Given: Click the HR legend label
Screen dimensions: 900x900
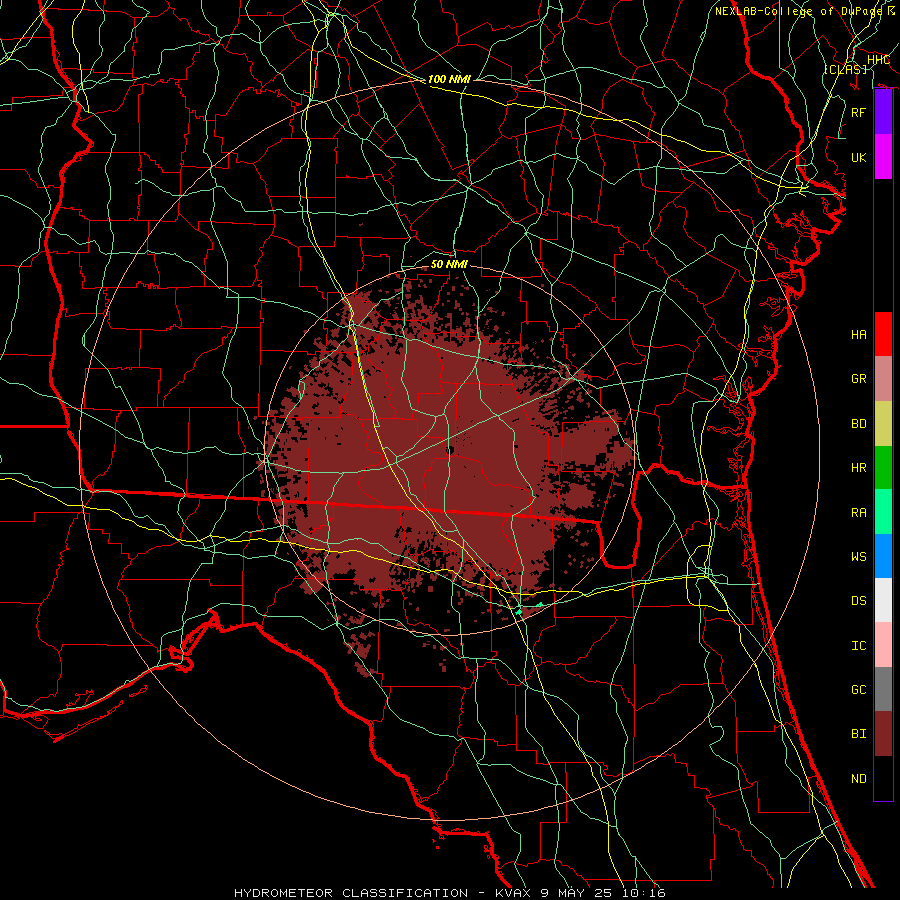Looking at the screenshot, I should click(859, 468).
